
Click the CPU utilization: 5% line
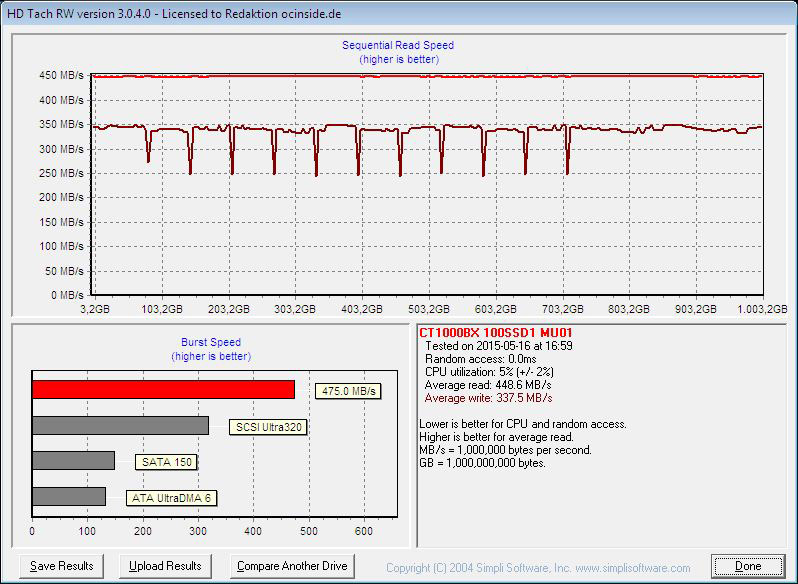(x=489, y=372)
